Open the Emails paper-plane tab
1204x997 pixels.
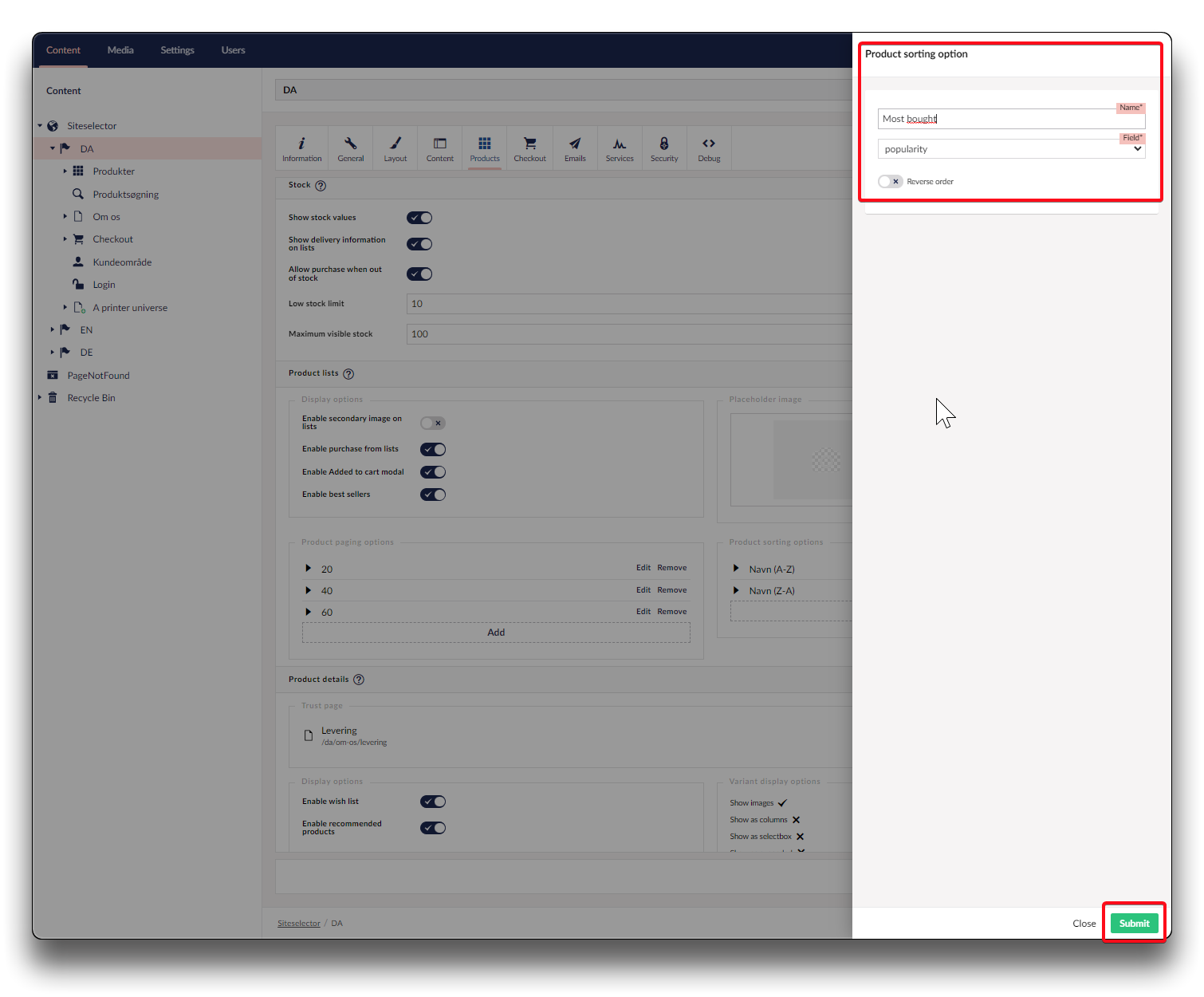[x=575, y=148]
